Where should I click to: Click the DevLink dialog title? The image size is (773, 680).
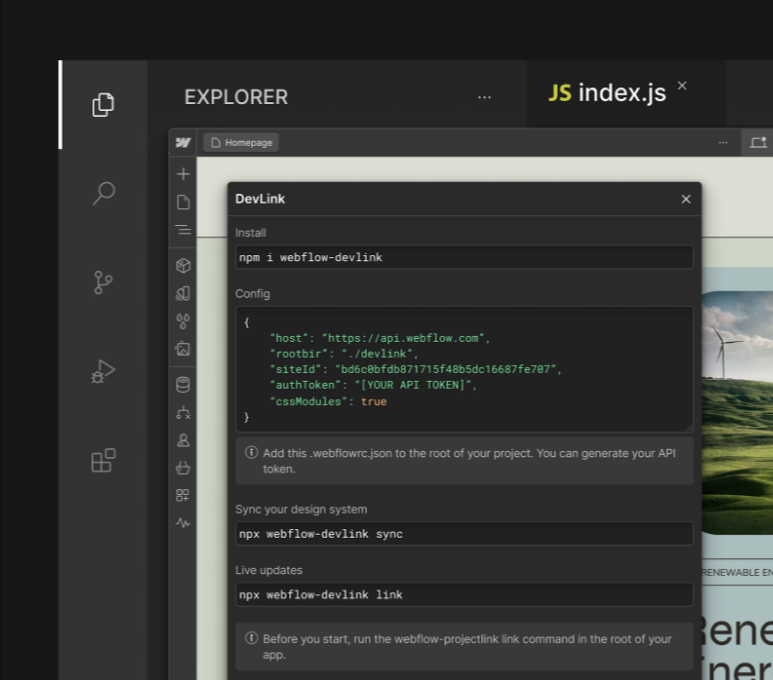tap(260, 199)
